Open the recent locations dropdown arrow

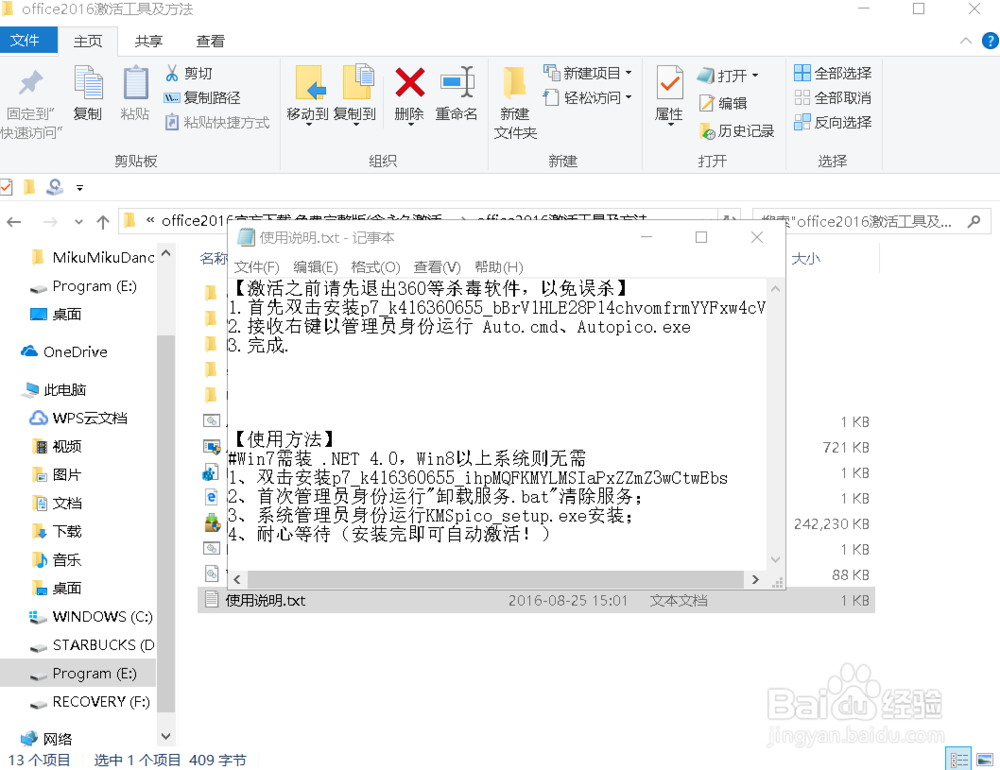coord(78,222)
